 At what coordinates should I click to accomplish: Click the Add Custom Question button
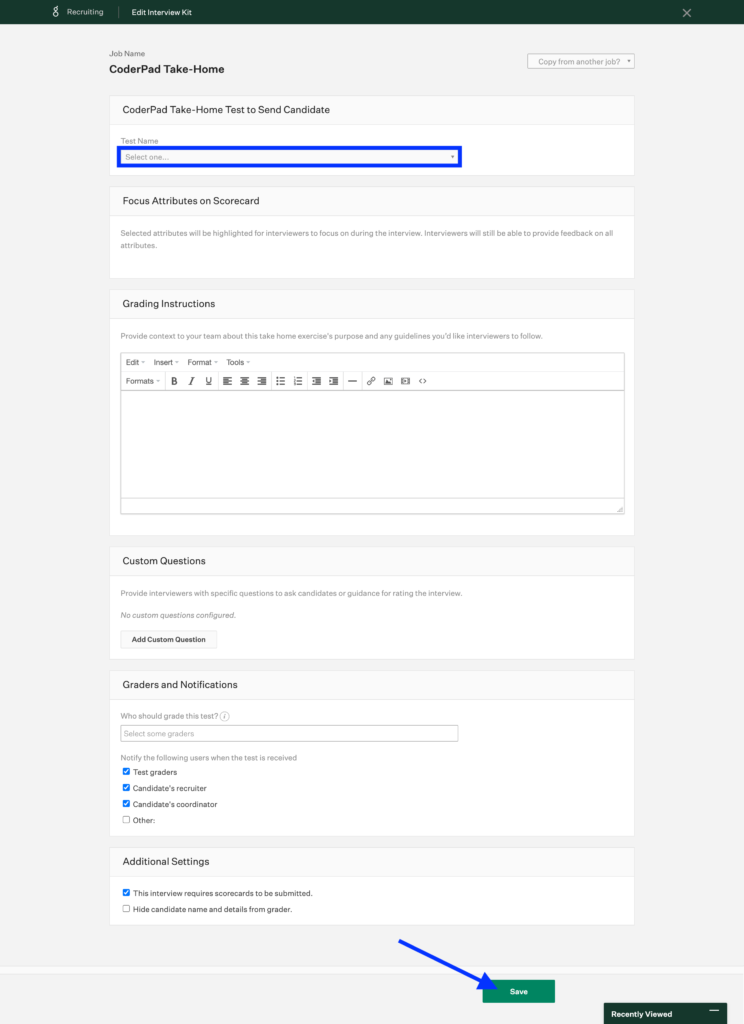[168, 639]
